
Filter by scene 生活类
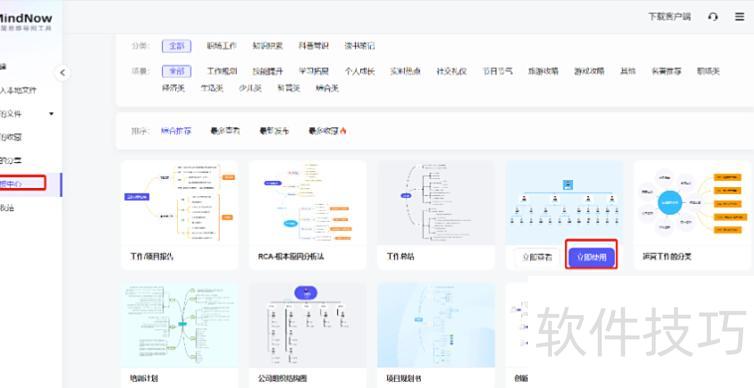point(212,88)
